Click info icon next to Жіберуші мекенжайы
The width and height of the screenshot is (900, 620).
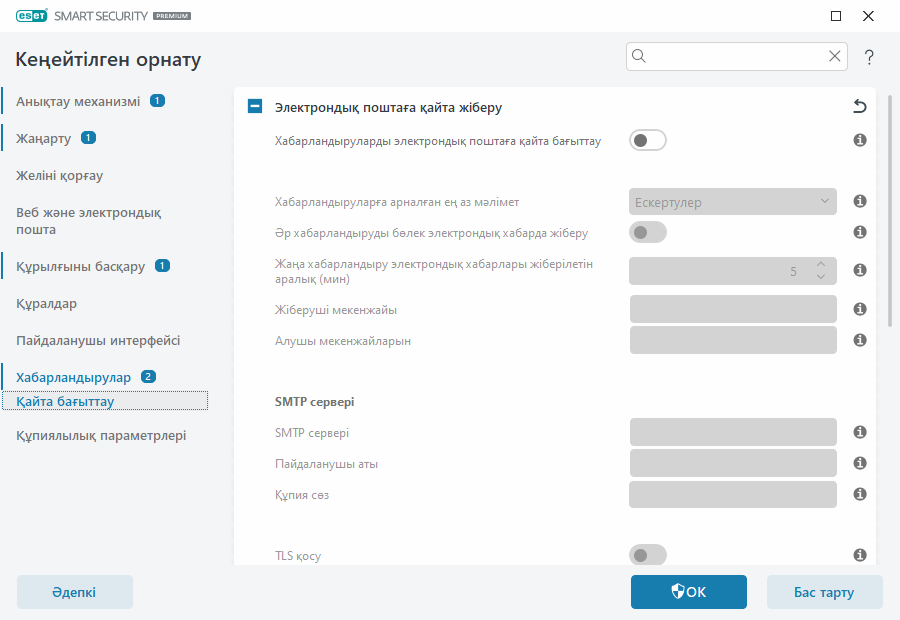(x=859, y=309)
